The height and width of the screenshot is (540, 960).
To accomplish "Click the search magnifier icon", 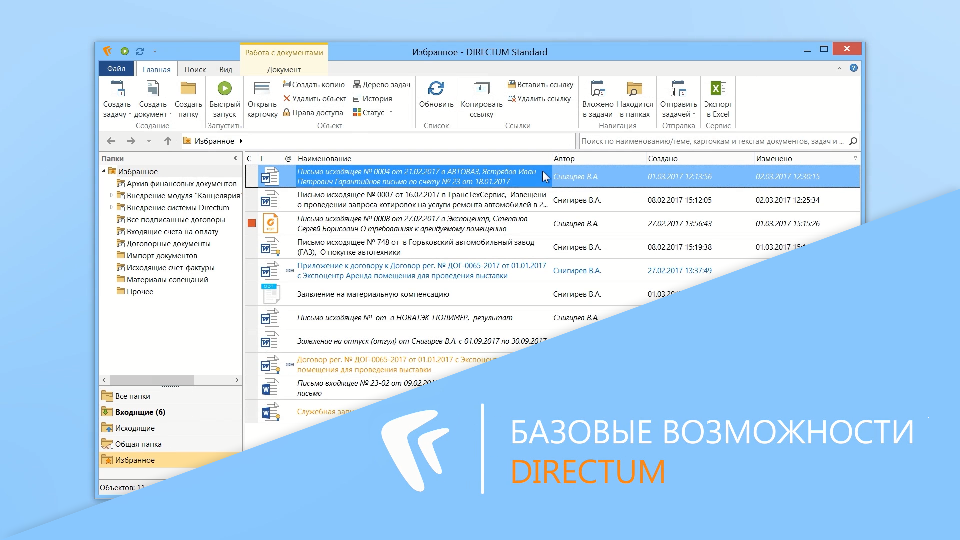I will click(853, 141).
